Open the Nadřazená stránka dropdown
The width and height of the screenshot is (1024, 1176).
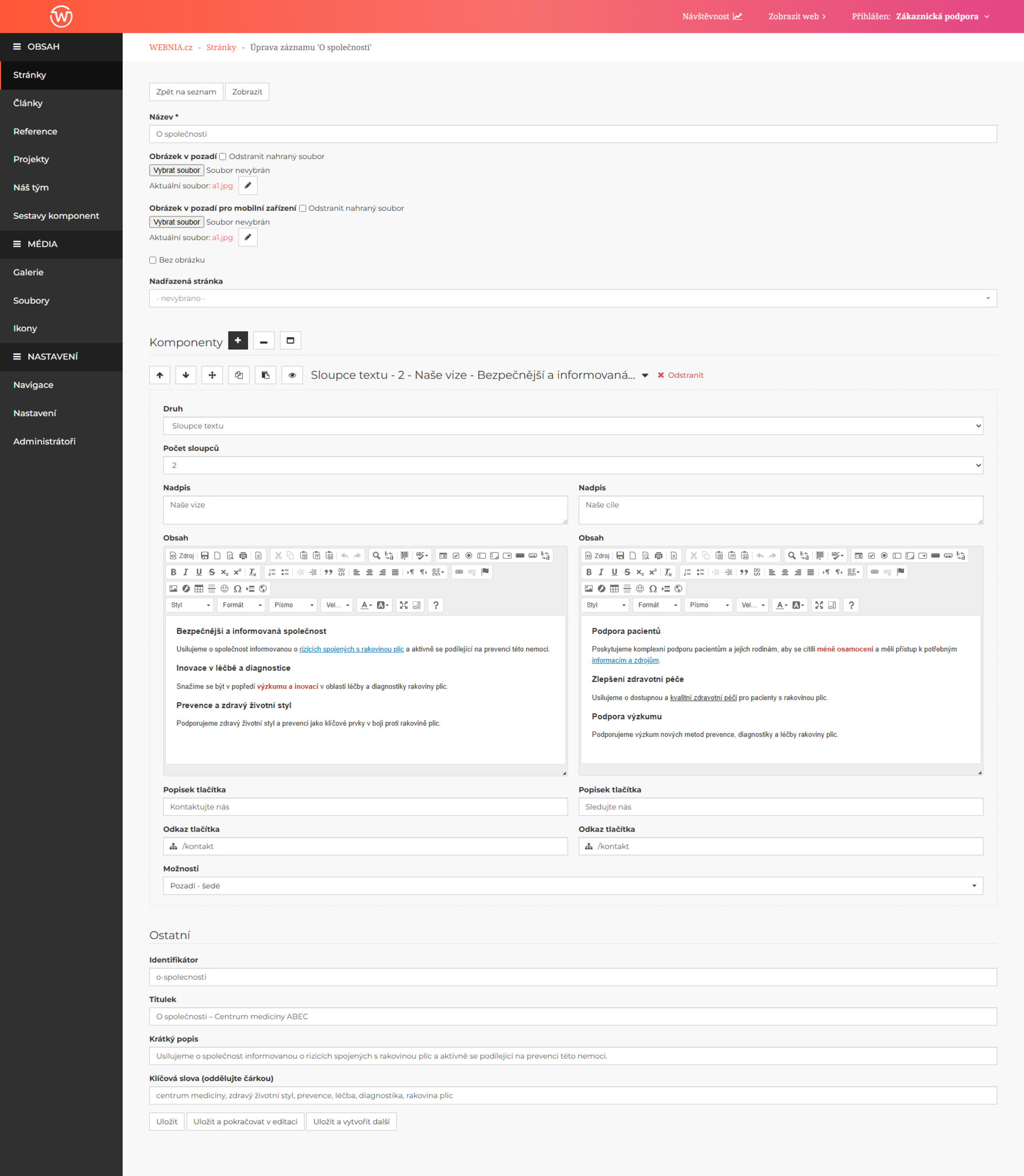pyautogui.click(x=573, y=298)
